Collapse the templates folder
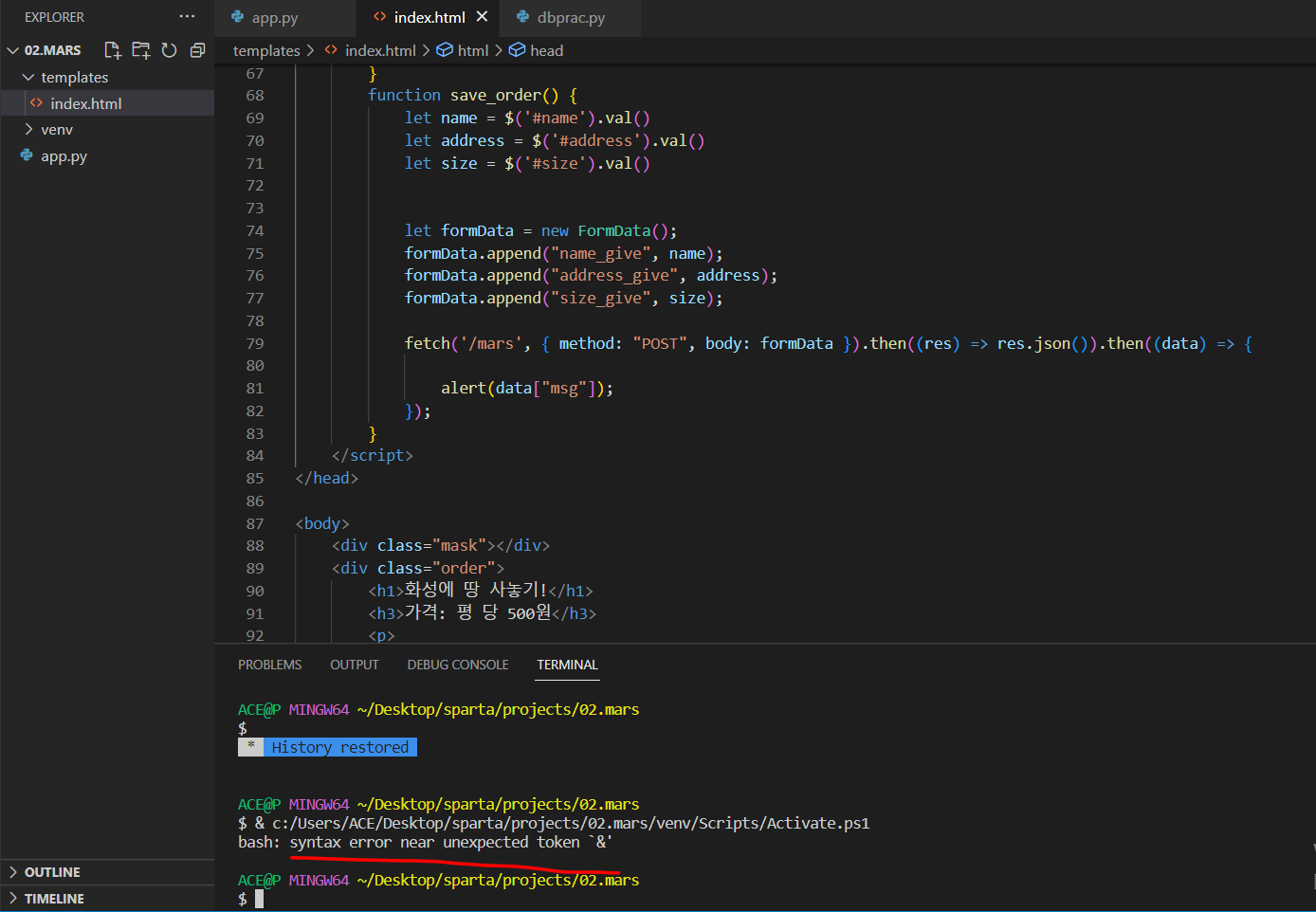1316x912 pixels. coord(28,77)
